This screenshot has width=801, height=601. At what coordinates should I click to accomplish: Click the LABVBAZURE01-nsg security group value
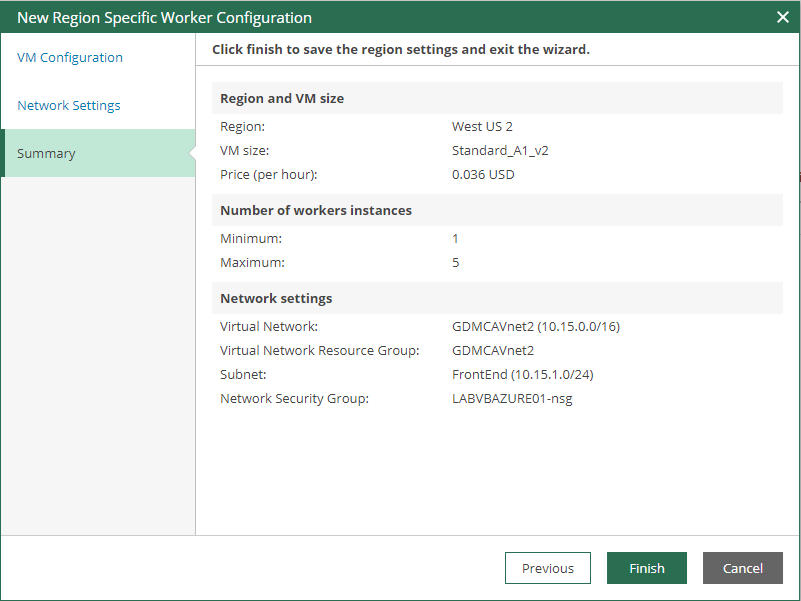512,399
